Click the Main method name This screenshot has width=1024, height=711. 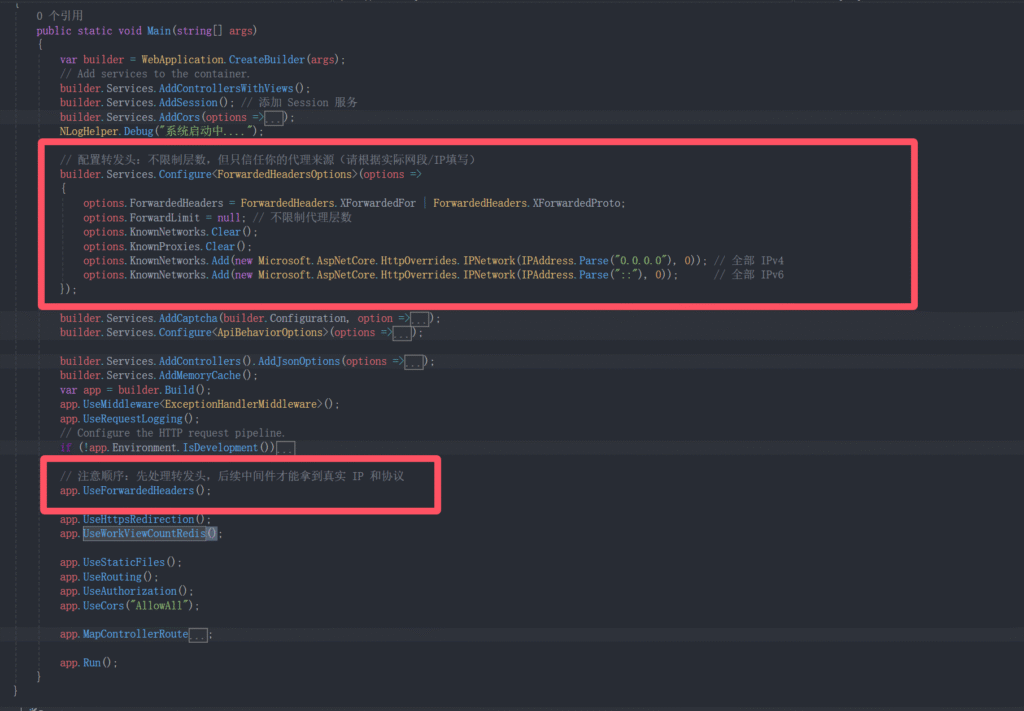(x=159, y=31)
